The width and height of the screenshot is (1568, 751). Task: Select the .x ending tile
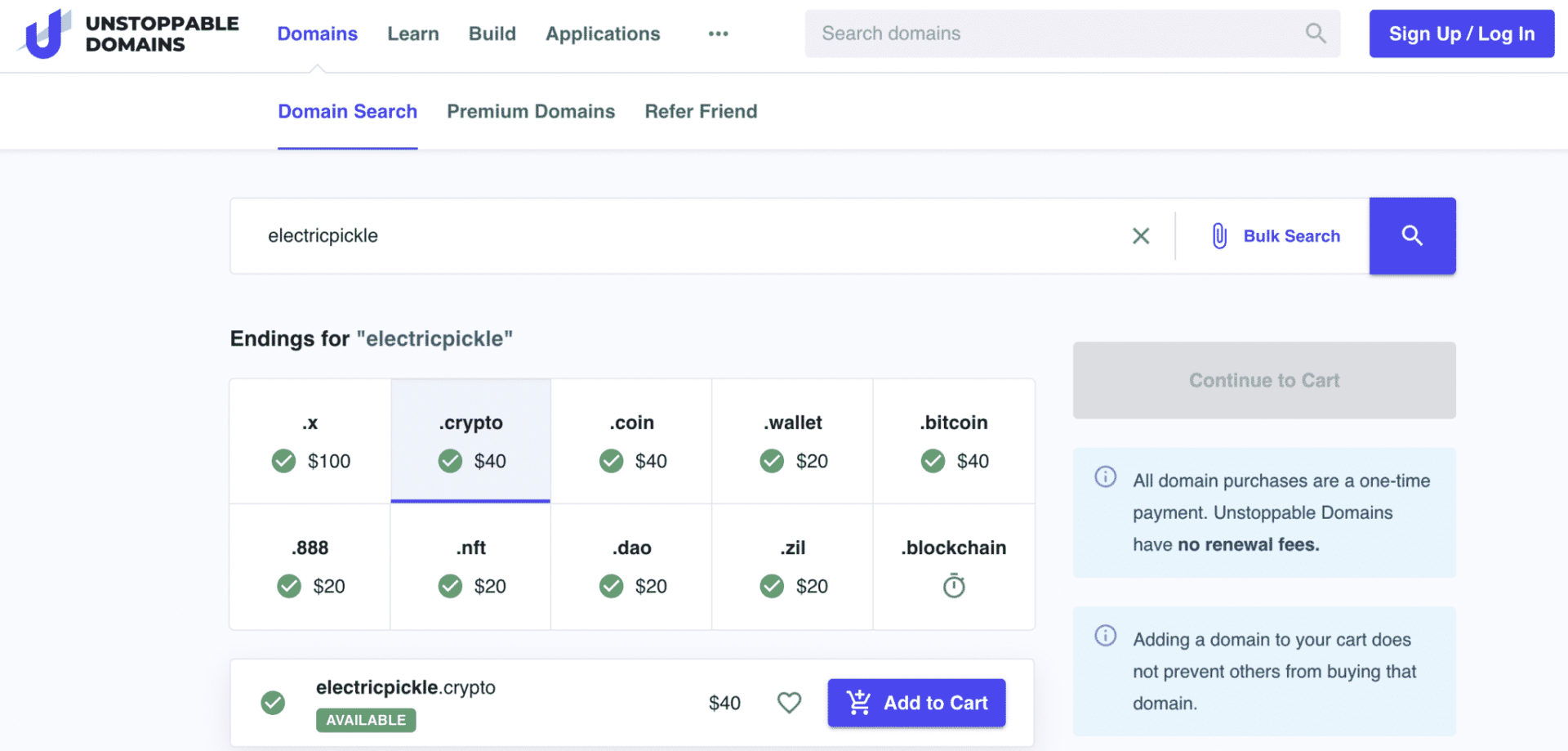pyautogui.click(x=310, y=441)
